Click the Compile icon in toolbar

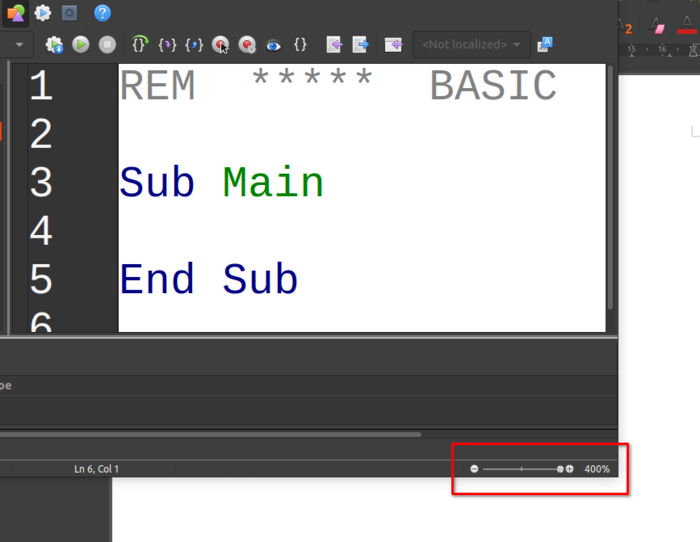(x=54, y=45)
